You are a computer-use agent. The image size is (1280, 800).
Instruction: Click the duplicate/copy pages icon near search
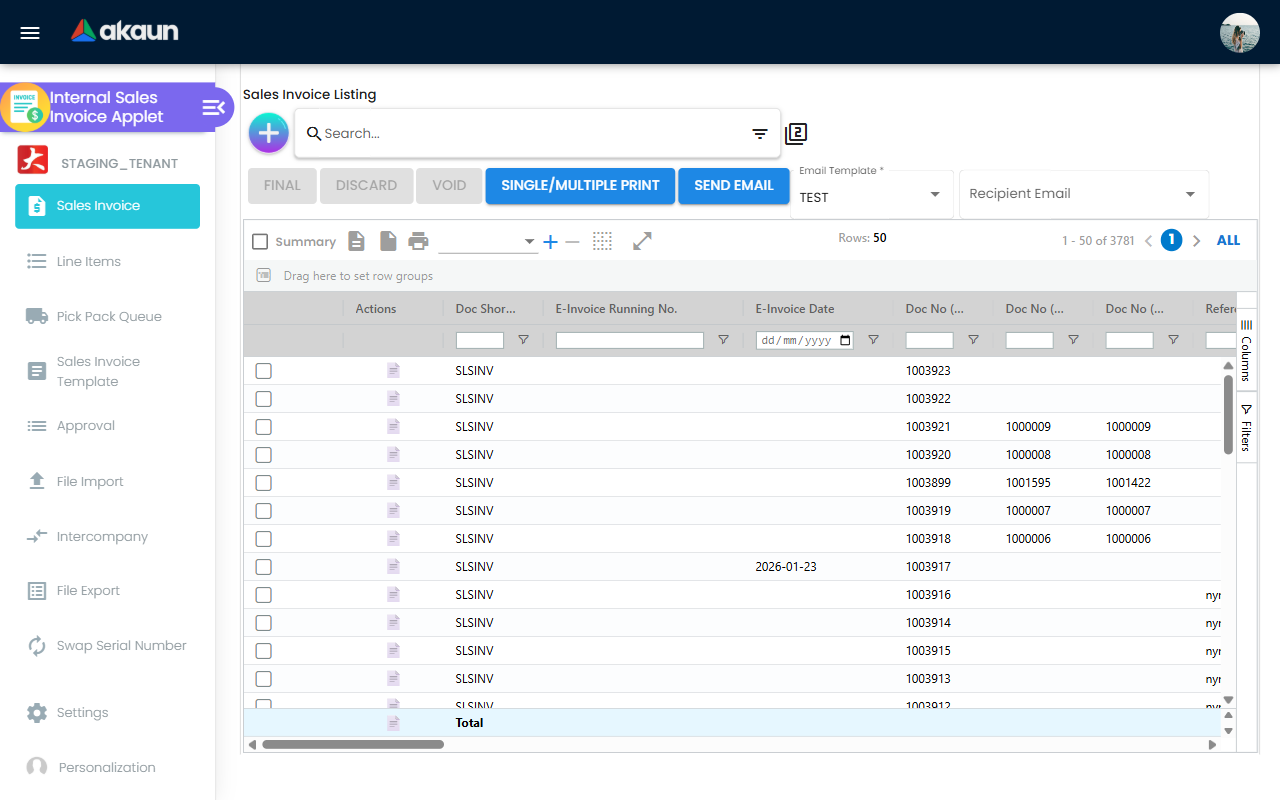(x=796, y=132)
